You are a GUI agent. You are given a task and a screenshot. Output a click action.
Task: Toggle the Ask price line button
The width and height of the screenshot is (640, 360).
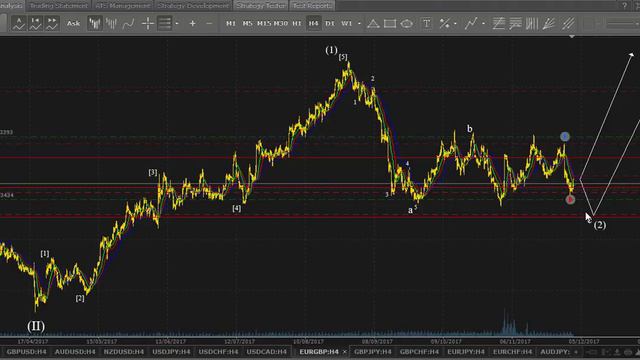pyautogui.click(x=73, y=24)
